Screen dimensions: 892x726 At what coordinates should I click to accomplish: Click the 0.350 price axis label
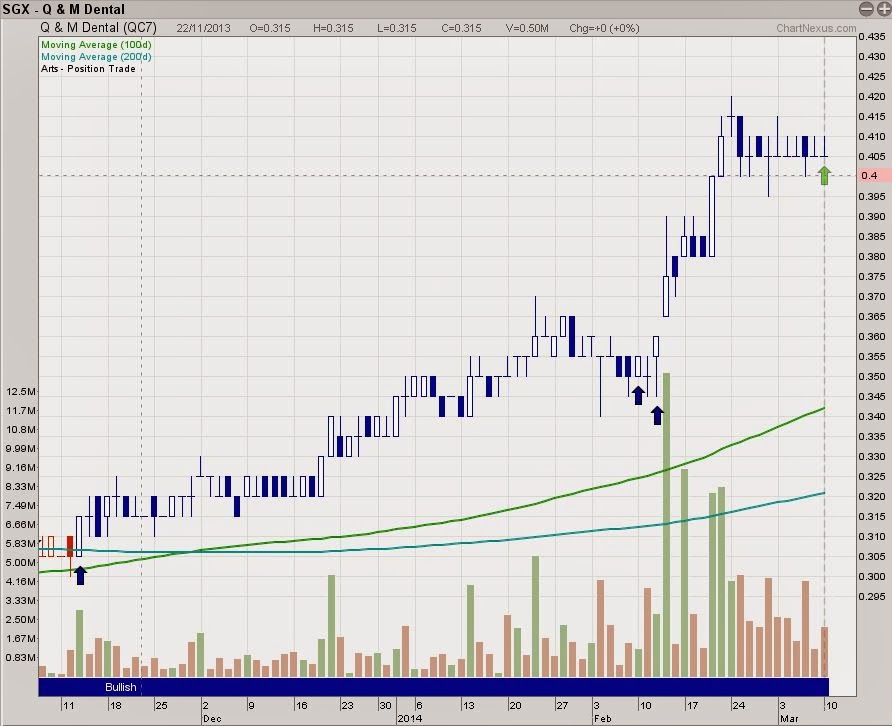coord(872,376)
